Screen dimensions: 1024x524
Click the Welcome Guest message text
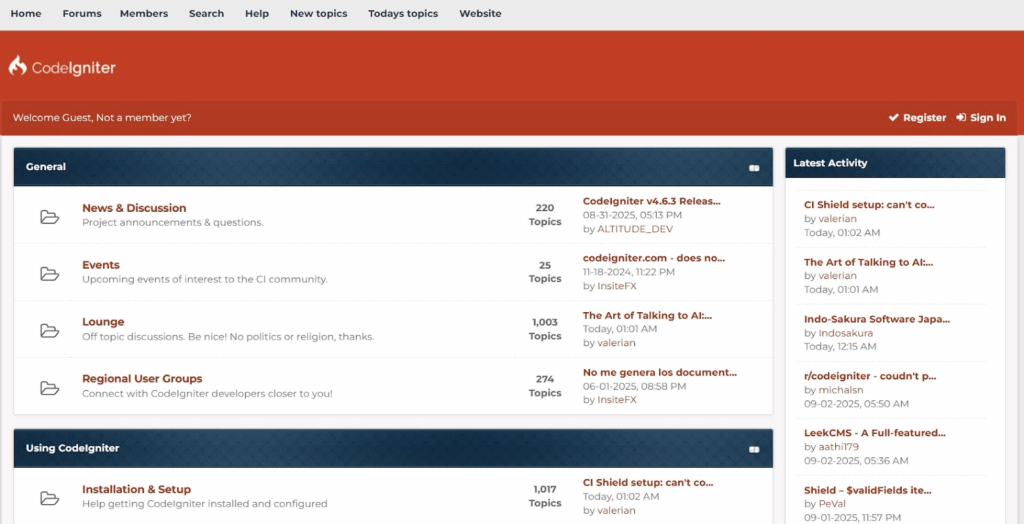tap(102, 118)
